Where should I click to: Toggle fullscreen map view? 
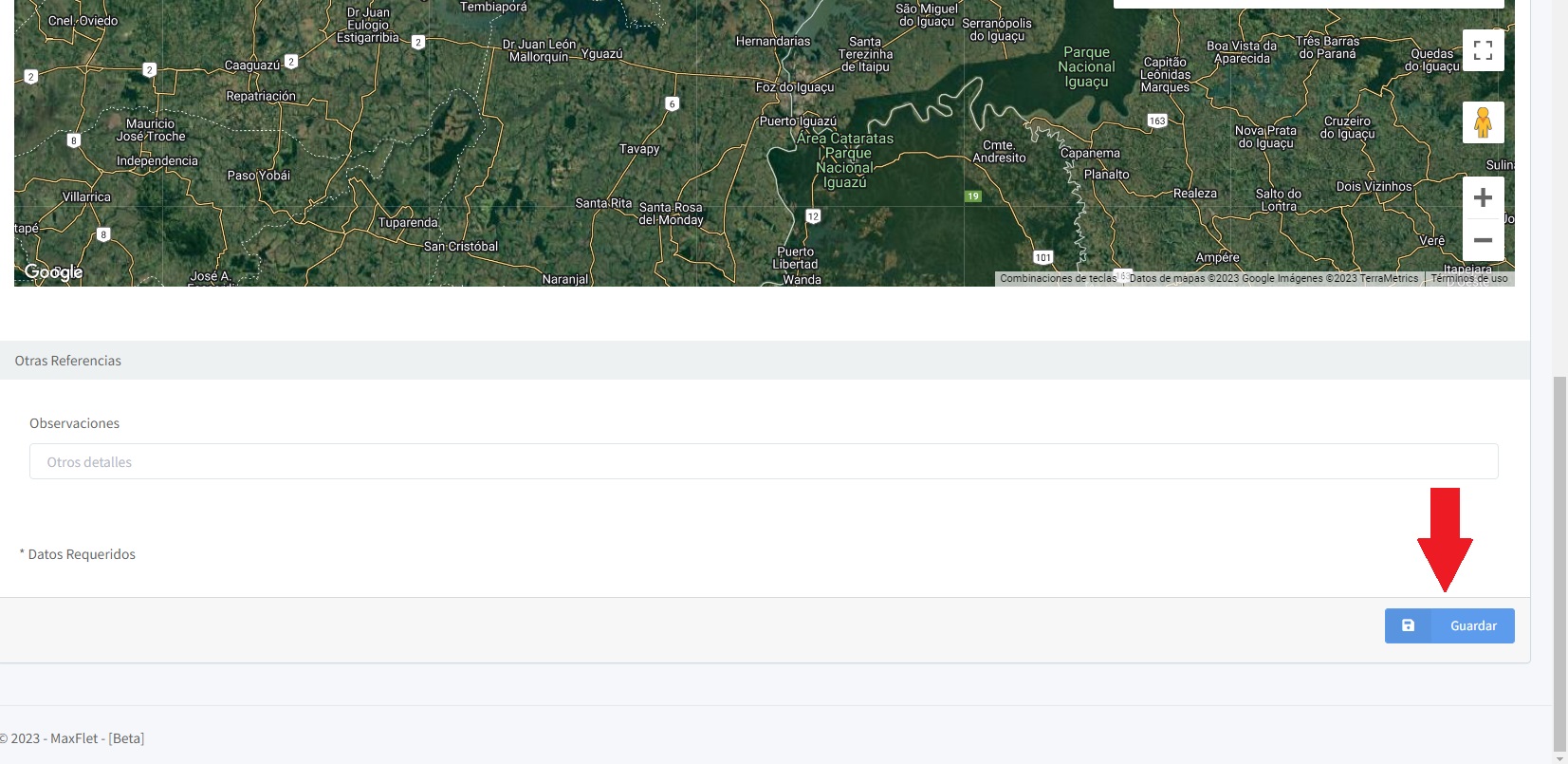coord(1483,50)
